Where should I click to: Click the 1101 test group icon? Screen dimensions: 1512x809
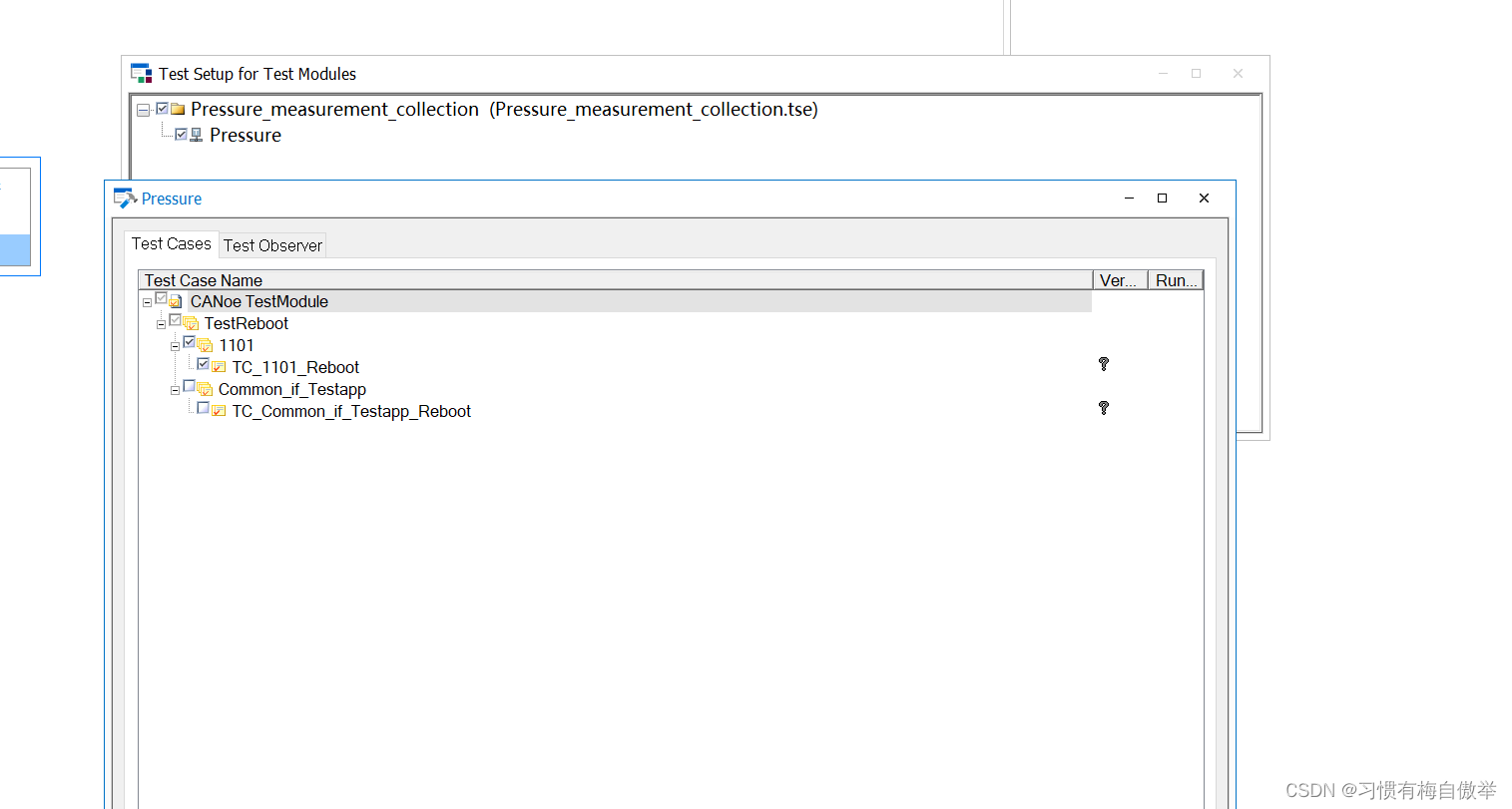coord(205,345)
